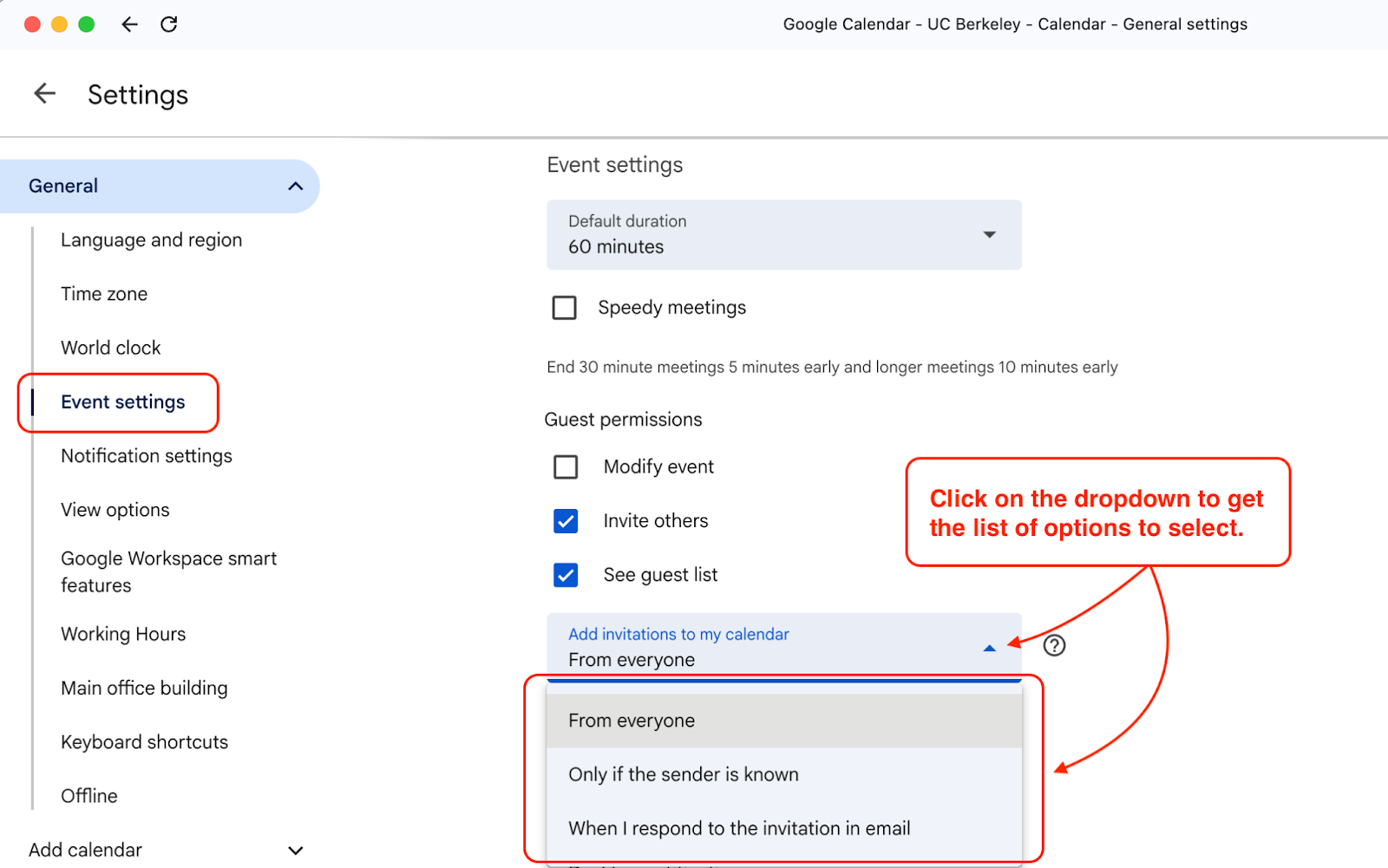Expand the Add calendar section
1388x868 pixels.
click(296, 850)
